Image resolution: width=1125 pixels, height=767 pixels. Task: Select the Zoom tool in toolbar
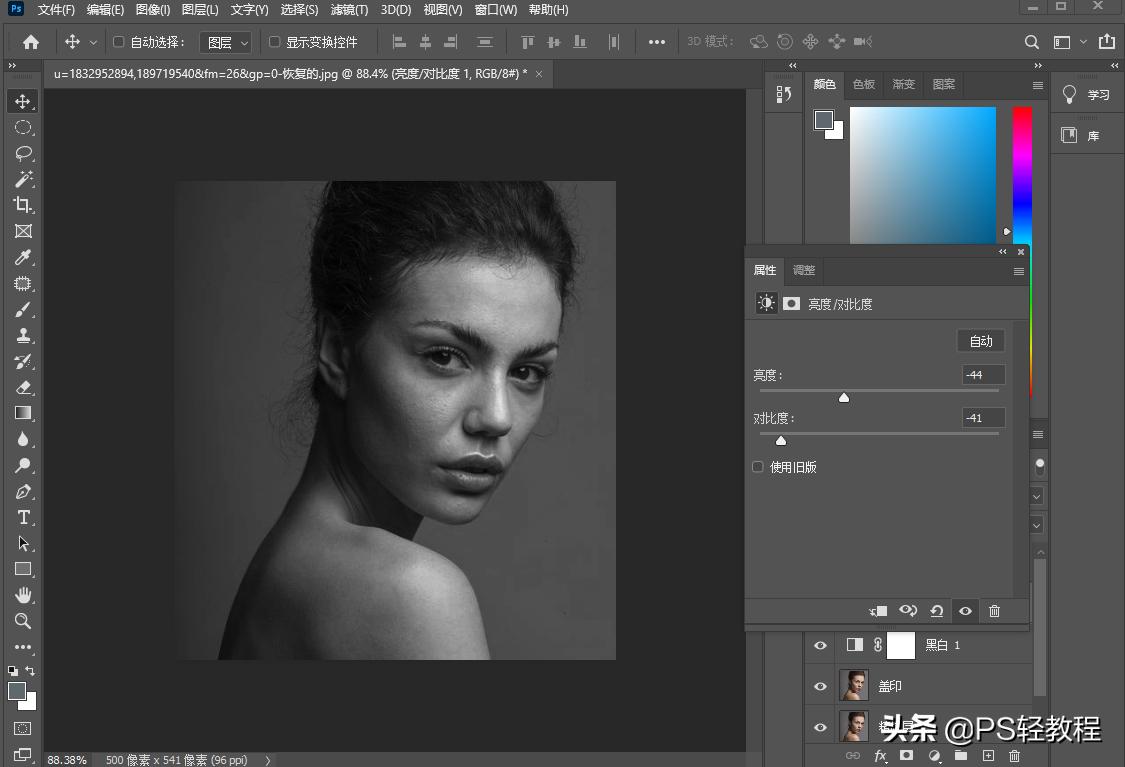coord(23,621)
